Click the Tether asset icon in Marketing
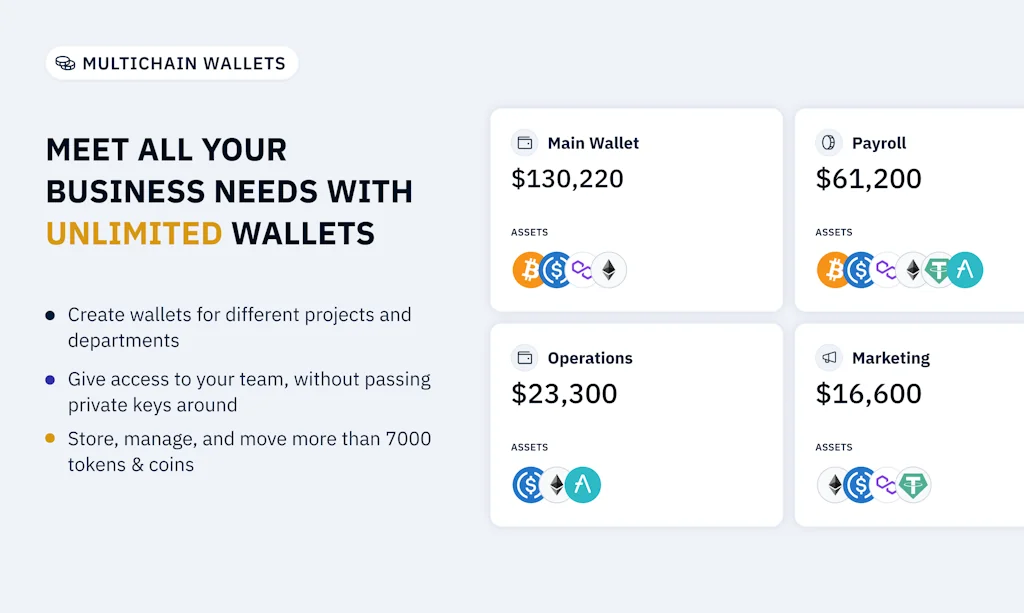 coord(913,485)
